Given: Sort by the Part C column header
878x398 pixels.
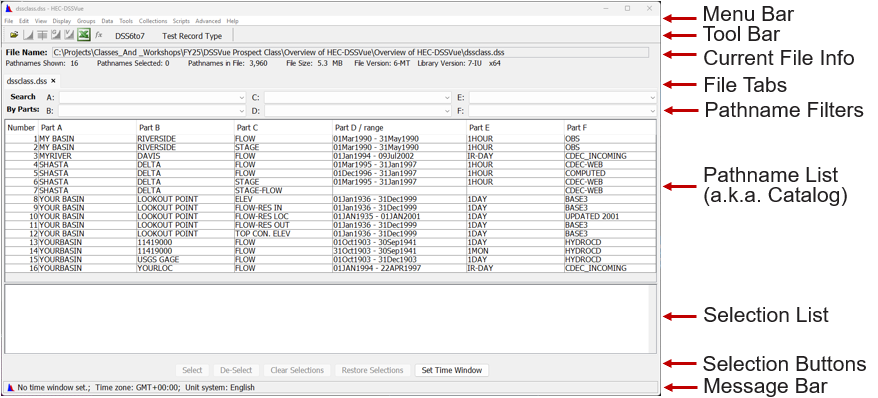Looking at the screenshot, I should point(283,128).
